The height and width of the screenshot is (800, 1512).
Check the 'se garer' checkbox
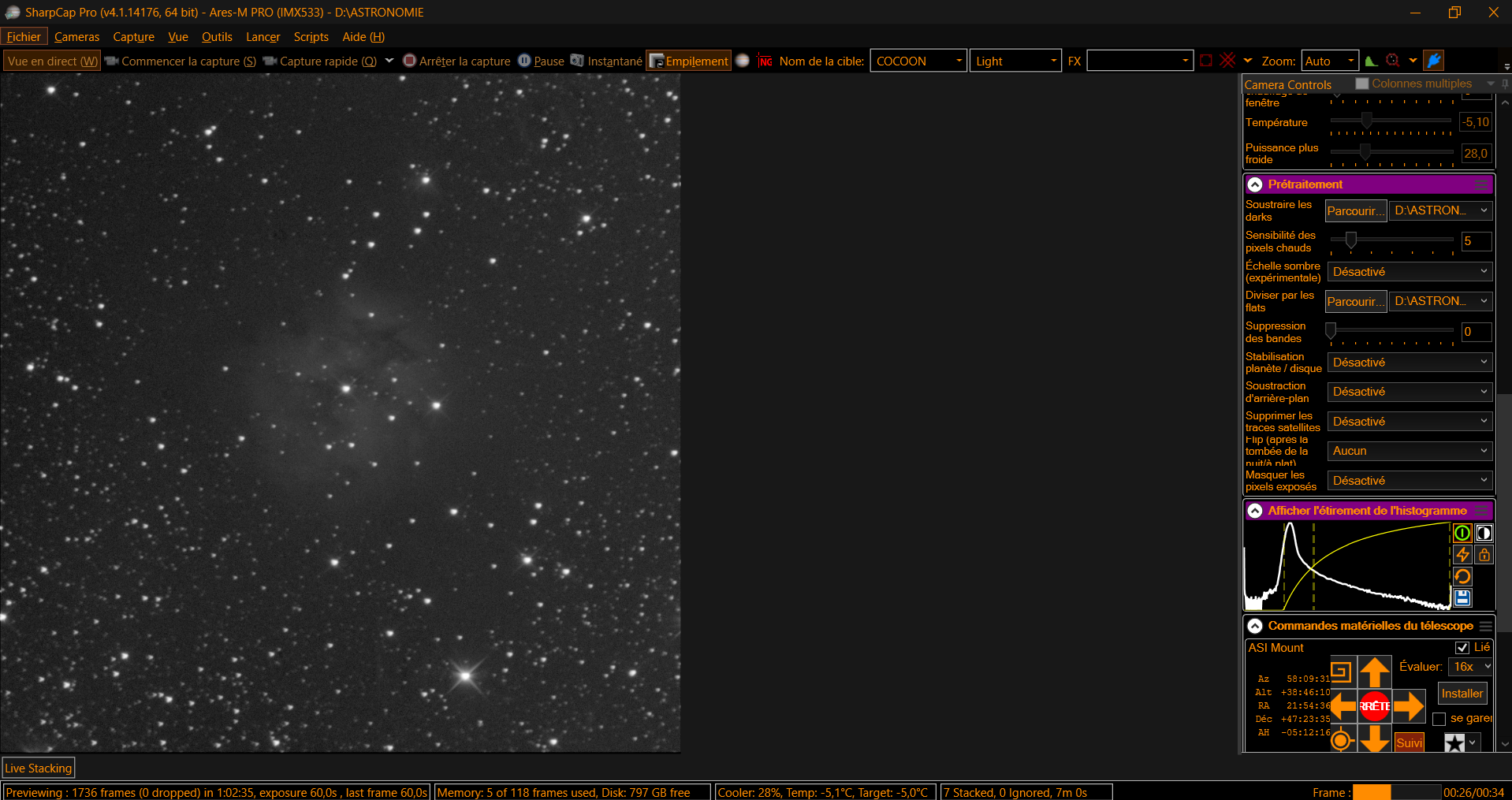(1439, 719)
